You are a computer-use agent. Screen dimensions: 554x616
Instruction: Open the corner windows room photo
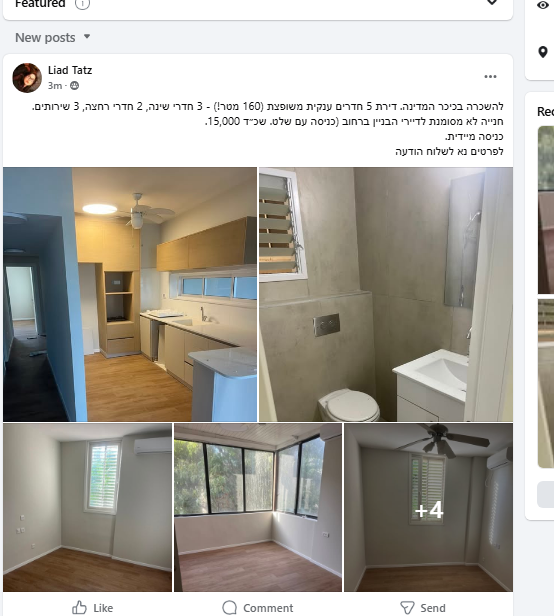(258, 507)
